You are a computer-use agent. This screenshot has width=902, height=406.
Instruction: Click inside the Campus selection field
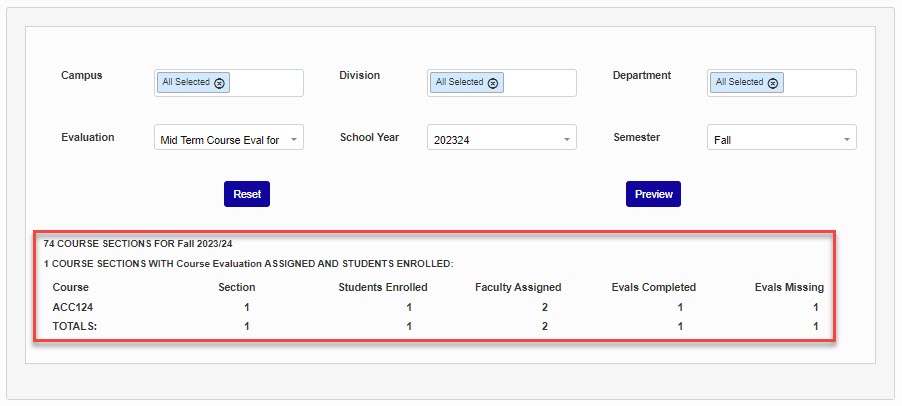coord(265,83)
